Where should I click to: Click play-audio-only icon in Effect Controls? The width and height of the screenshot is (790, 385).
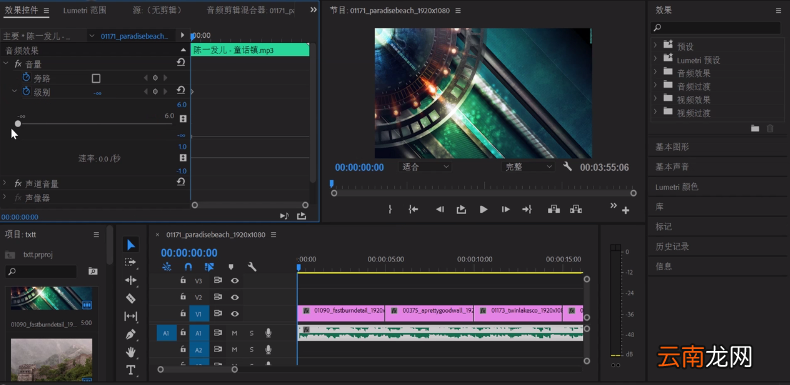tap(284, 216)
